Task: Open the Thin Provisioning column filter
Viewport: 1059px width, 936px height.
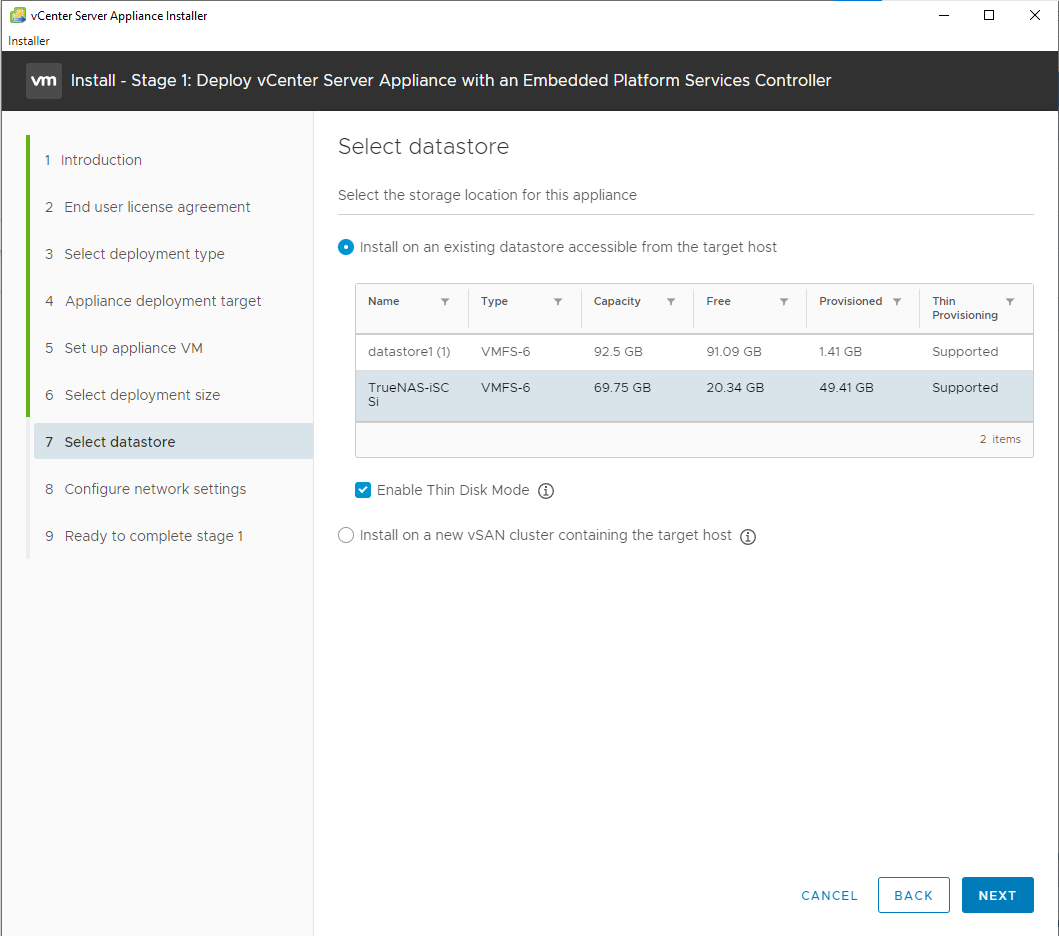Action: tap(1010, 302)
